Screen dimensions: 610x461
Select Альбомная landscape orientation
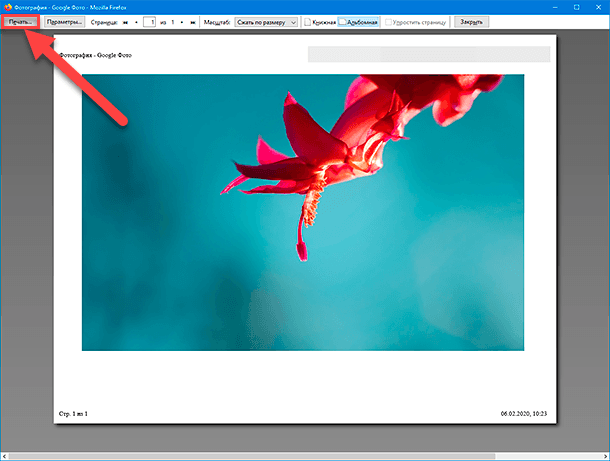pos(358,21)
